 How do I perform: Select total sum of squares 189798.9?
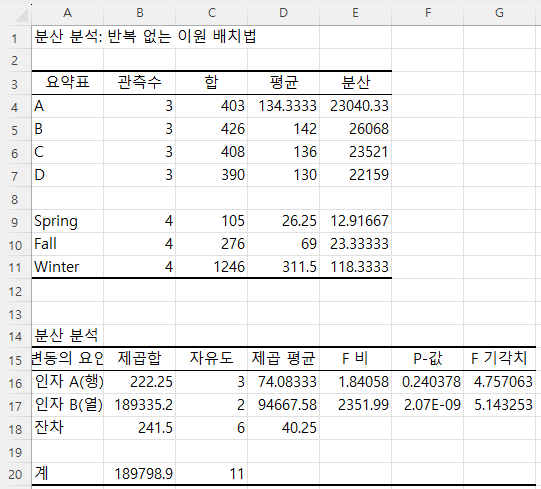click(139, 474)
